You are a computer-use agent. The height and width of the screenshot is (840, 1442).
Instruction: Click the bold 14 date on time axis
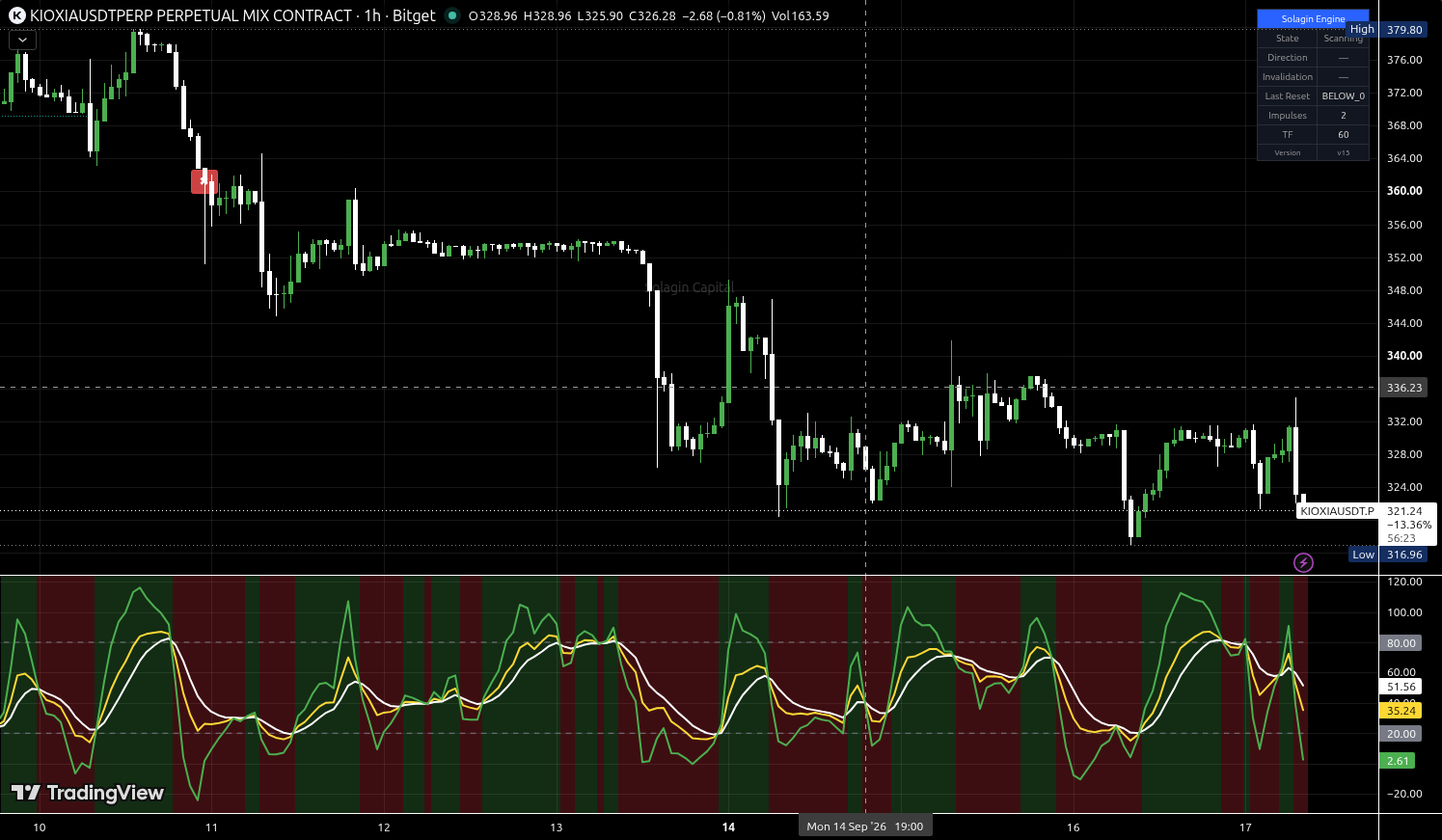728,827
